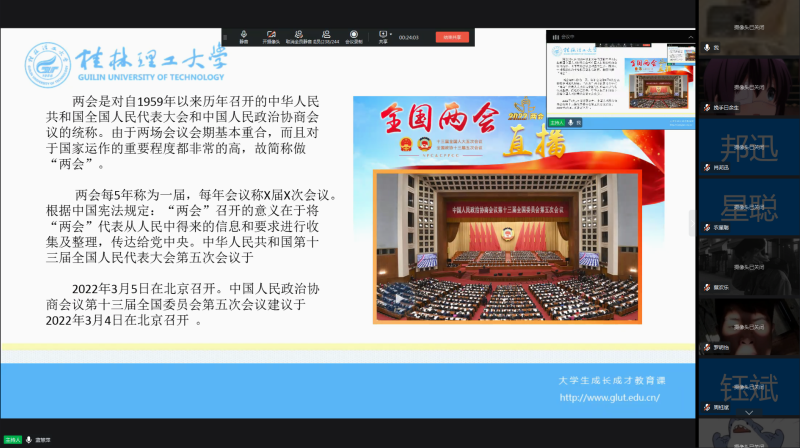Image resolution: width=800 pixels, height=448 pixels.
Task: Click the host badge in preview window
Action: (555, 122)
